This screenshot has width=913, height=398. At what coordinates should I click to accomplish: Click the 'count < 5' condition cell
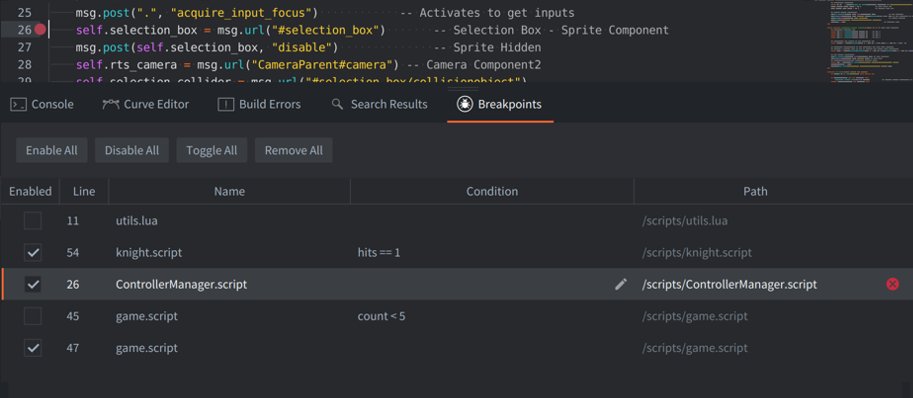click(x=381, y=316)
